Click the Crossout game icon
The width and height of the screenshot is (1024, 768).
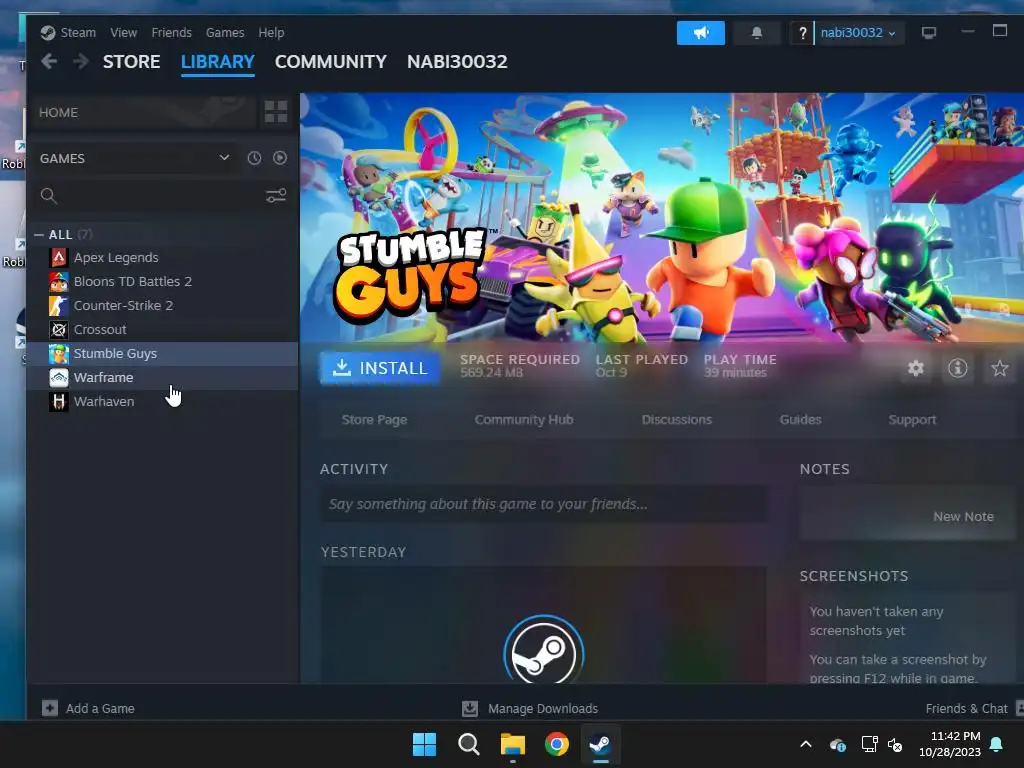(x=59, y=330)
